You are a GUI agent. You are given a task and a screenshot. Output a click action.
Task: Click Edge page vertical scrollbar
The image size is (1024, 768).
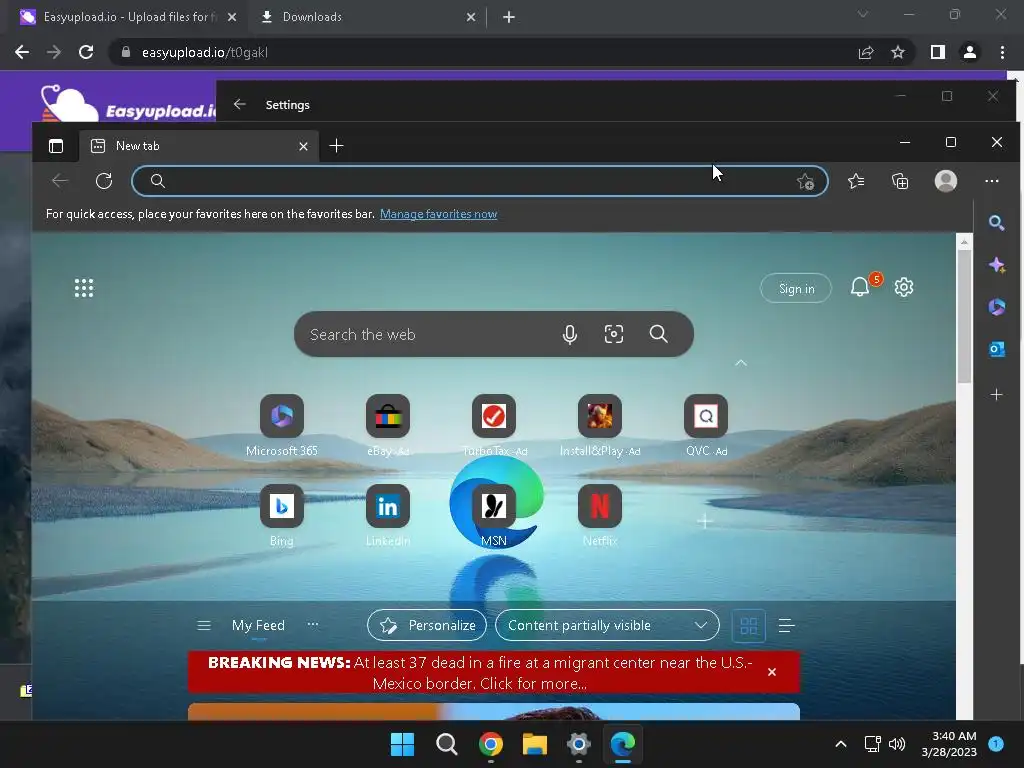point(964,317)
